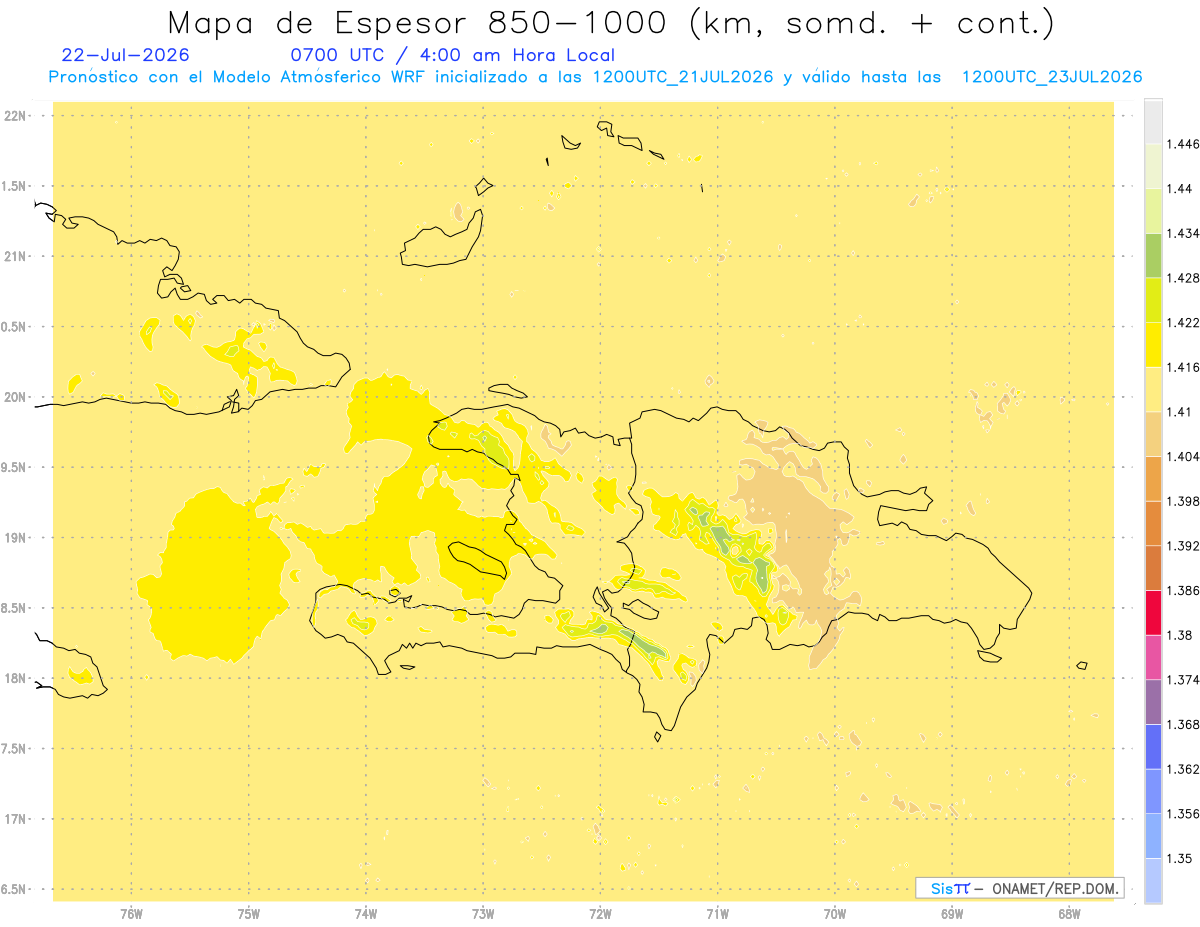Click the longitude label '68W'
Screen dimensions: 1200x927
coord(1069,914)
